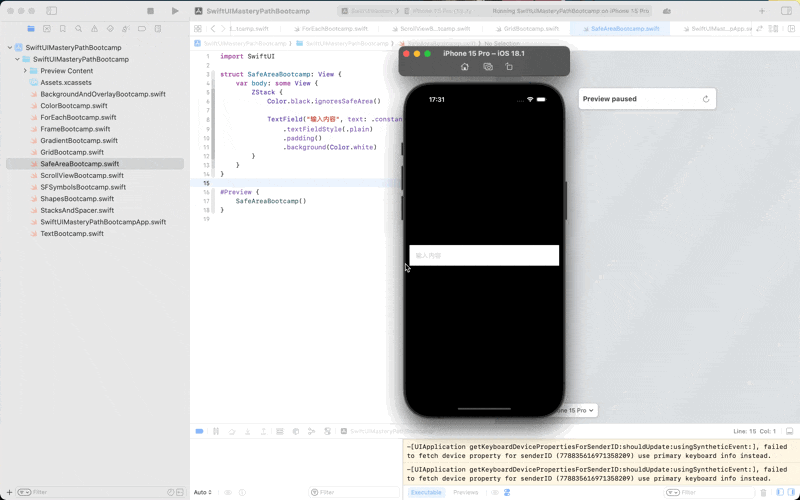
Task: Click the plus button in Xcode toolbar
Action: pos(762,11)
